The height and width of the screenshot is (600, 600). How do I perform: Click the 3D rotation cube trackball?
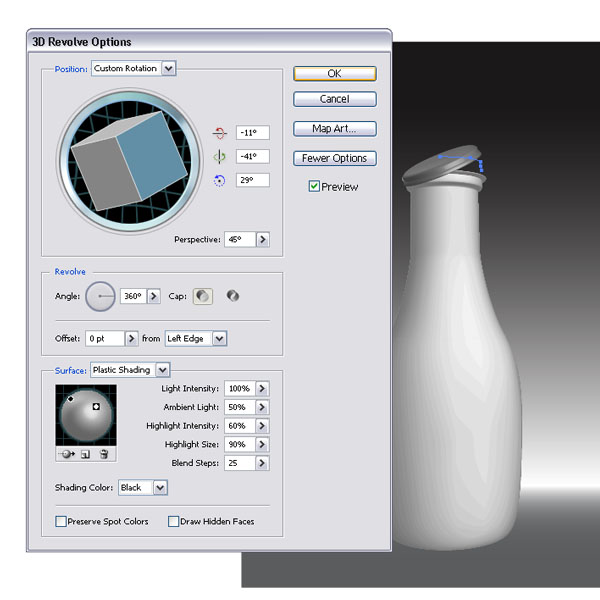point(129,160)
